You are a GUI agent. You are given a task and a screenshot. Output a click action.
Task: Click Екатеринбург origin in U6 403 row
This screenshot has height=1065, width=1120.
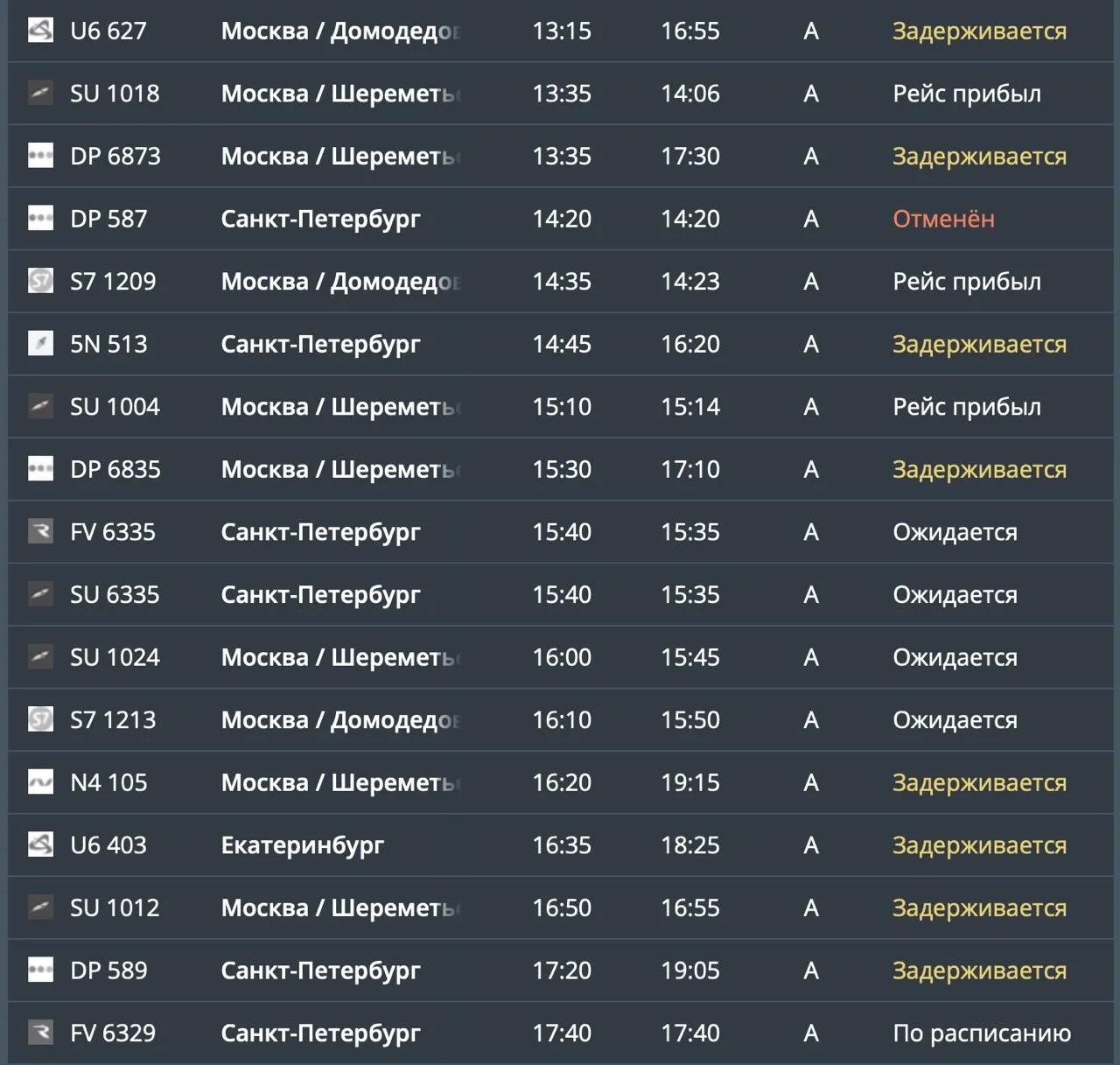tap(302, 845)
